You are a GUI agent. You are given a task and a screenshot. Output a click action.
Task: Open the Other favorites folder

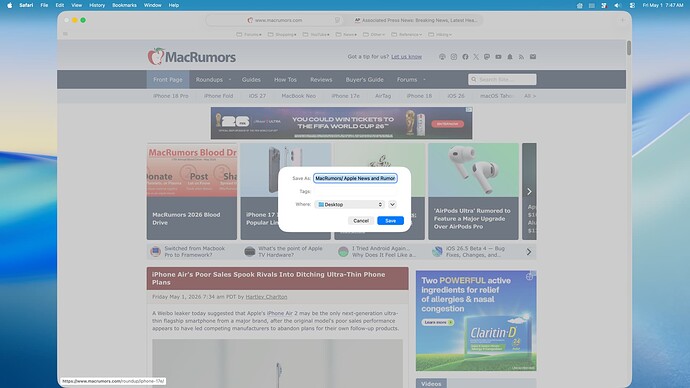pos(374,34)
